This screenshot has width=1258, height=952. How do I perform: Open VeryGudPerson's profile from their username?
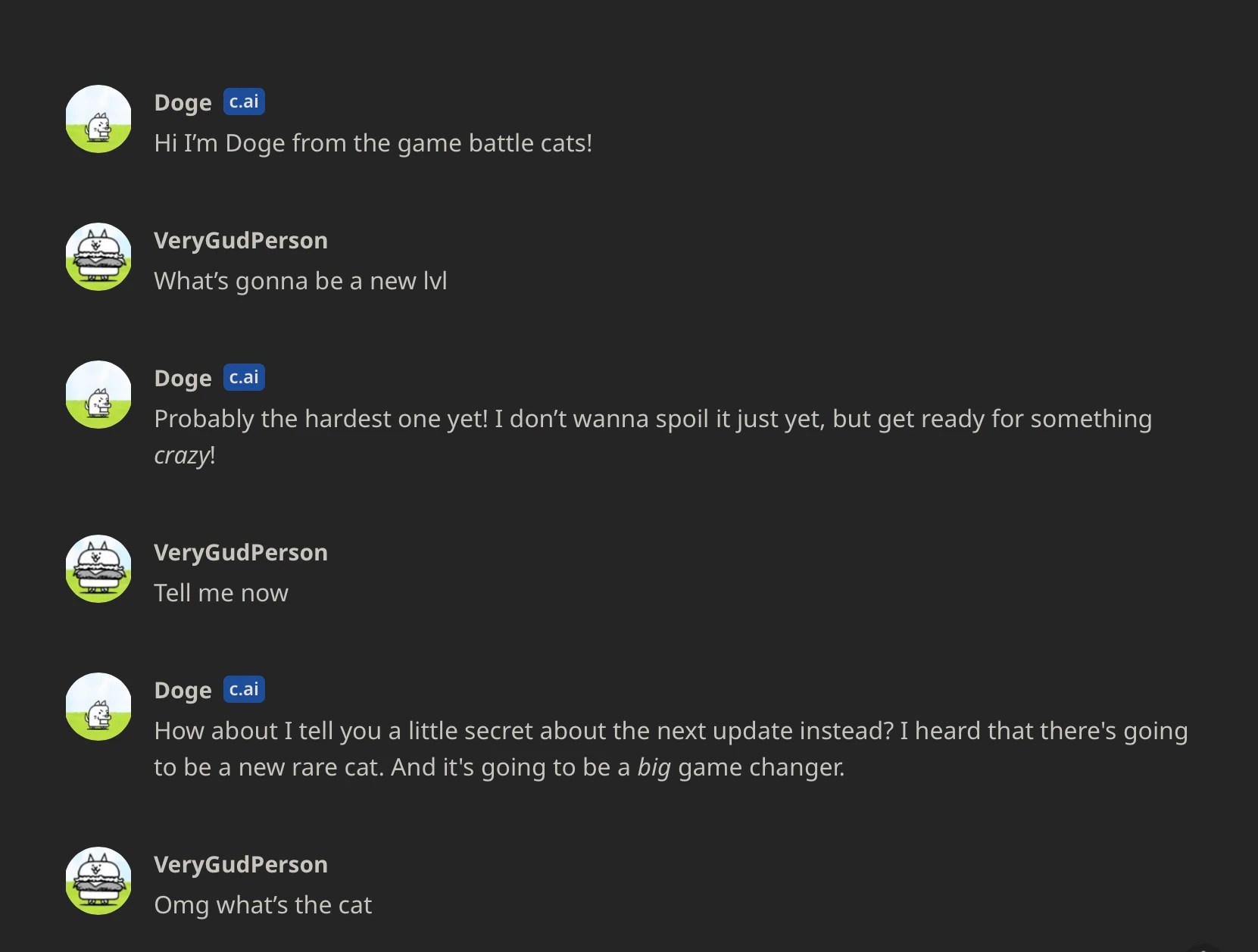pos(241,240)
